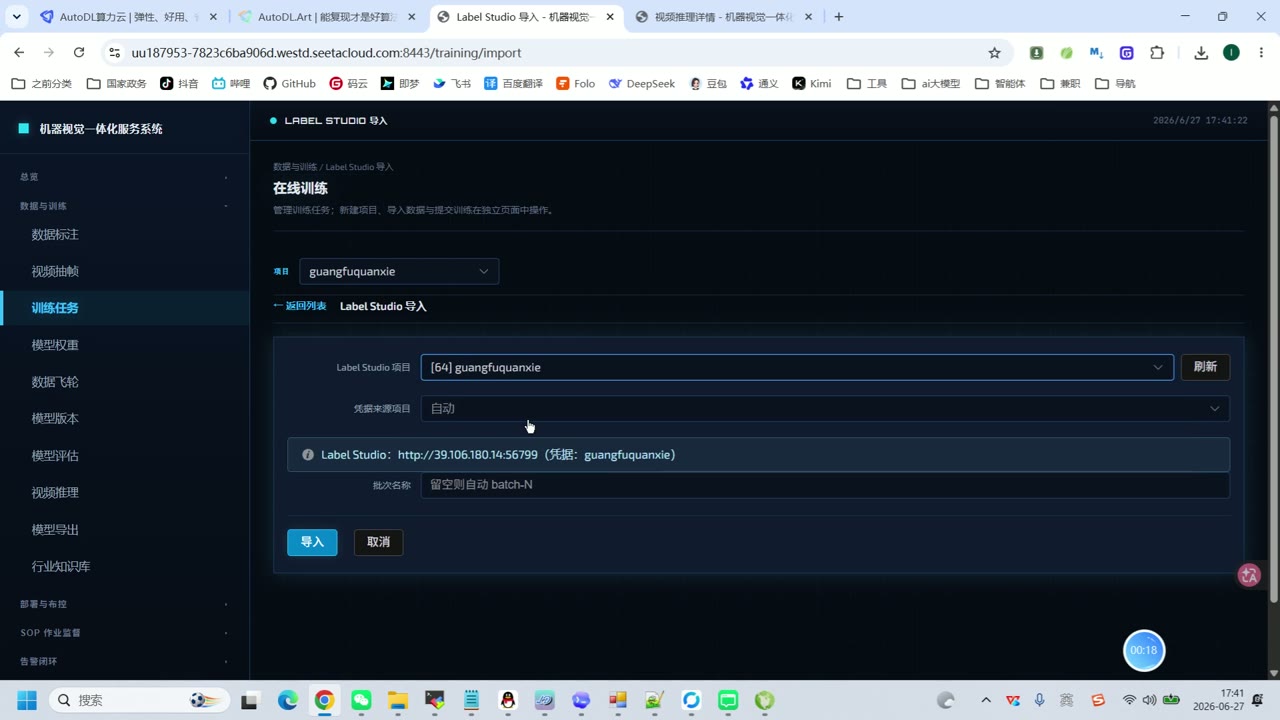
Task: Click the floating translate icon
Action: coord(1249,575)
